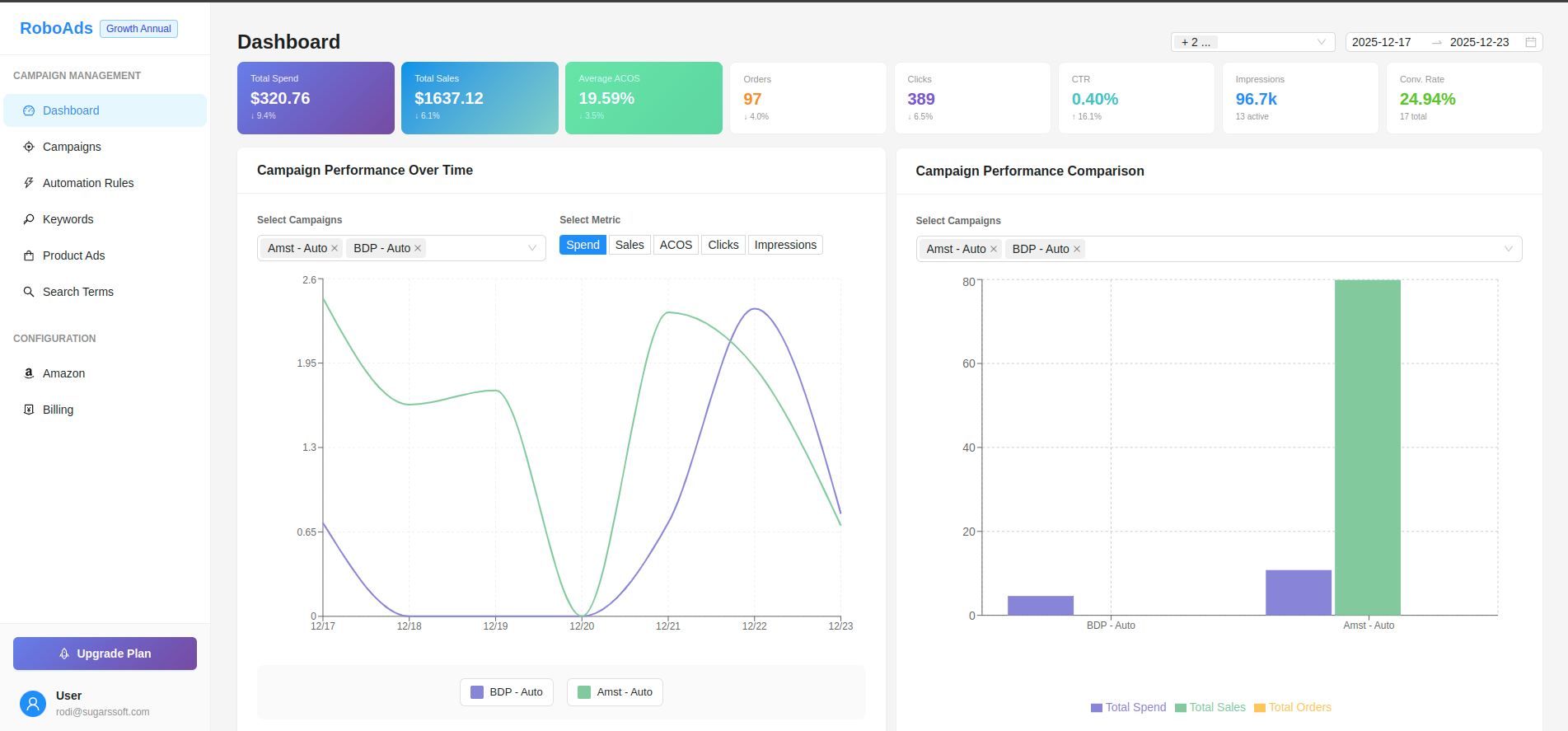Expand campaigns dropdown in Performance Over Time
This screenshot has width=1568, height=731.
(531, 248)
